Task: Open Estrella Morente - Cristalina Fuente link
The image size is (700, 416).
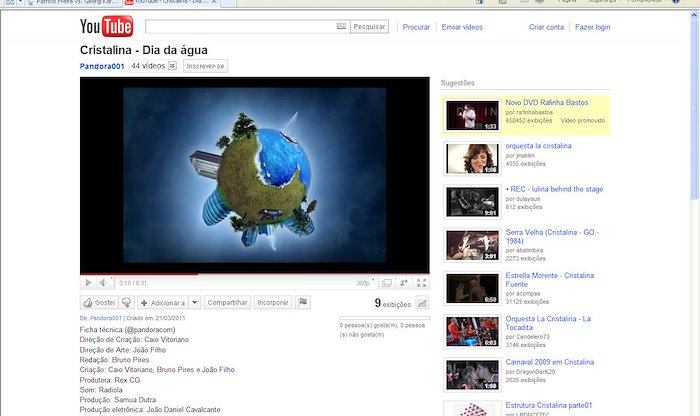Action: [550, 280]
